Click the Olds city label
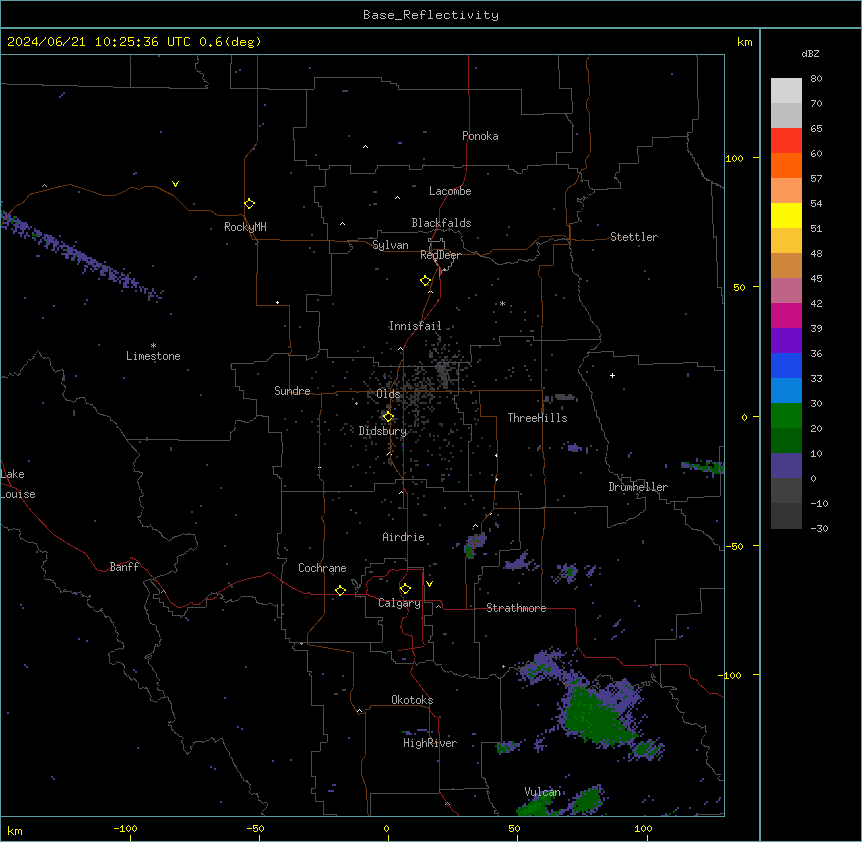Screen dimensions: 862x842 388,394
